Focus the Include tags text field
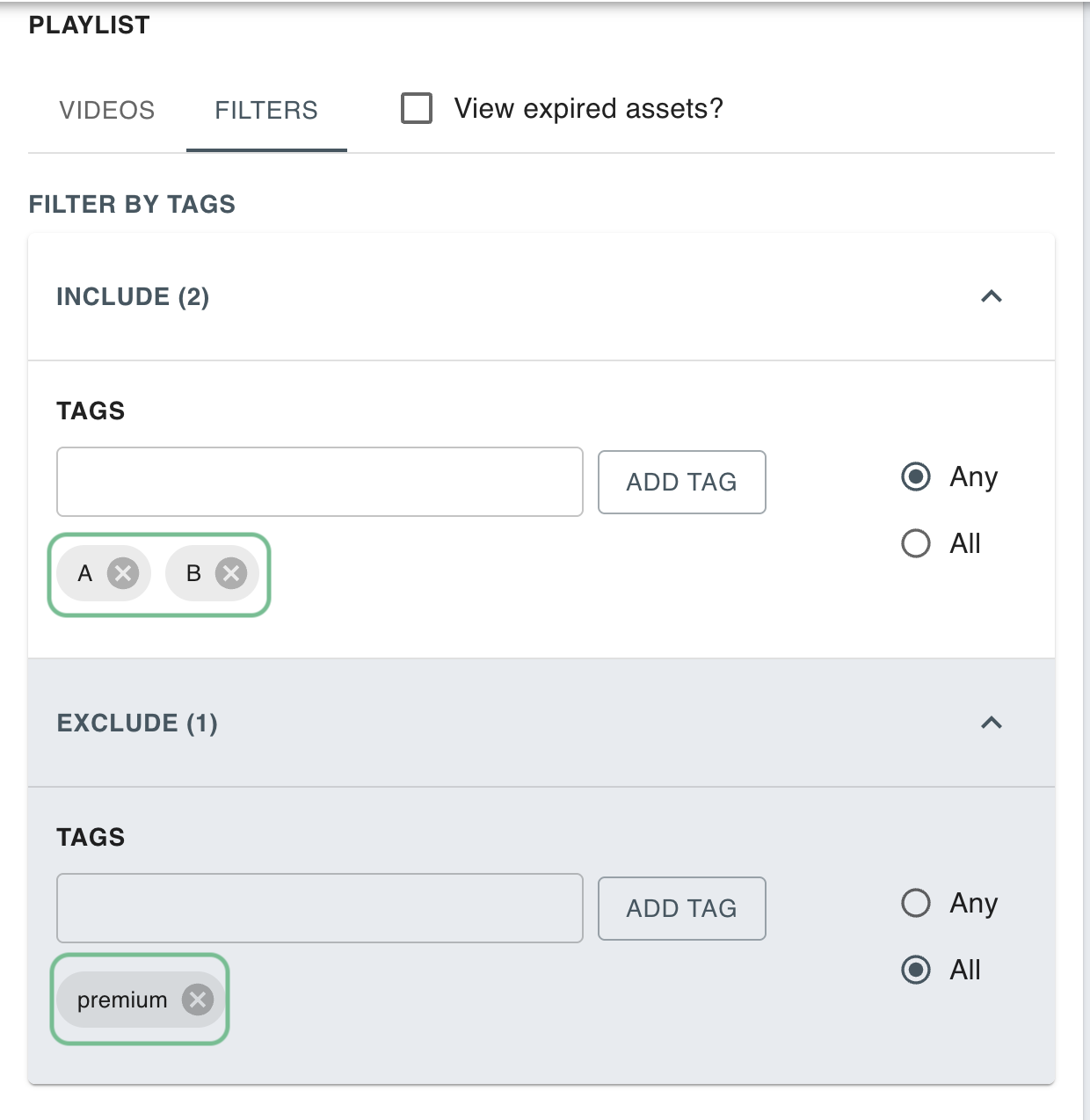1090x1120 pixels. pos(319,482)
